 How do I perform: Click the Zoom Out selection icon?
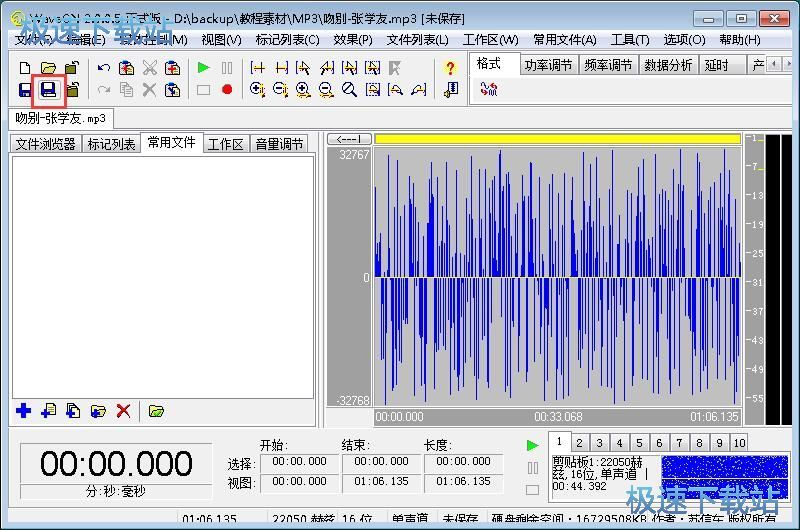pyautogui.click(x=280, y=90)
